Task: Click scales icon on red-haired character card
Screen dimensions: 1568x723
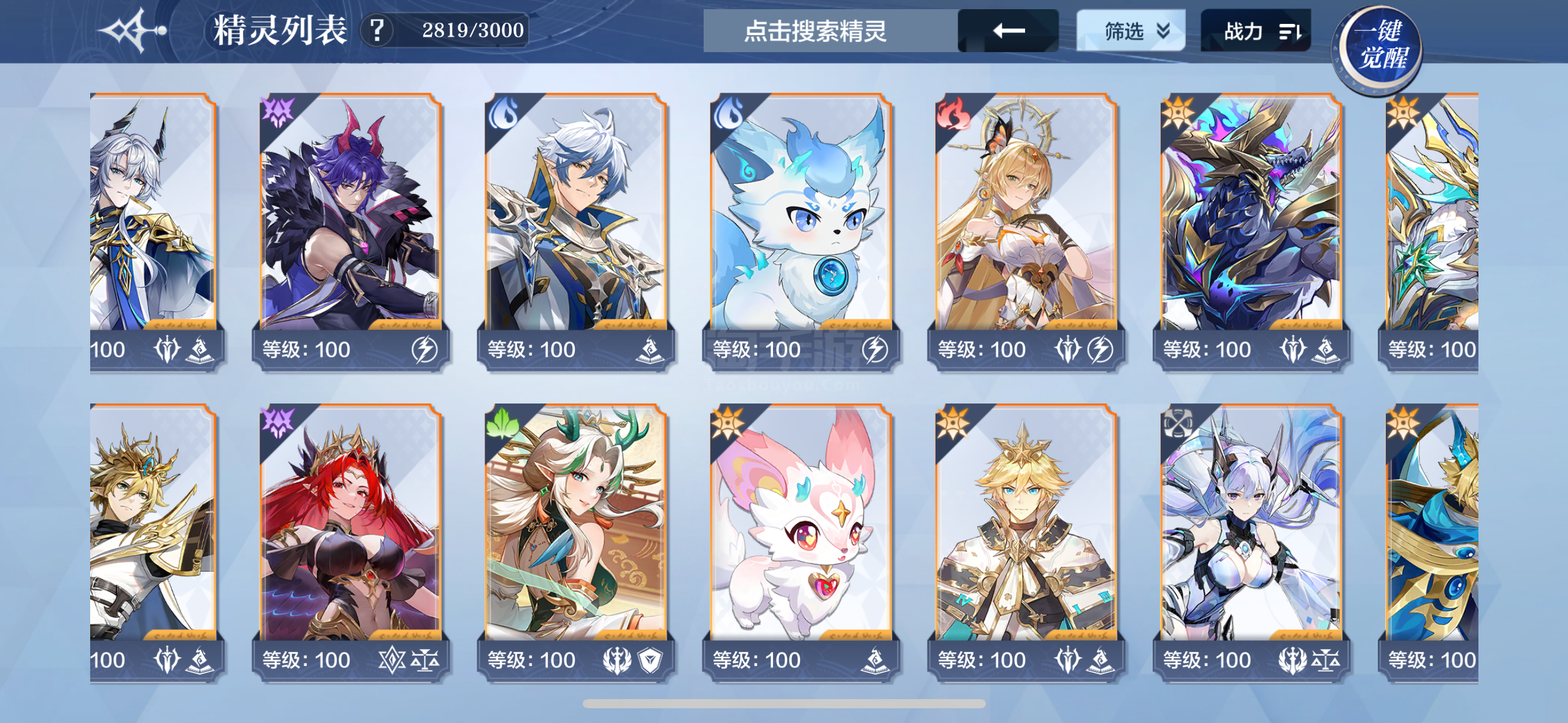Action: click(425, 660)
